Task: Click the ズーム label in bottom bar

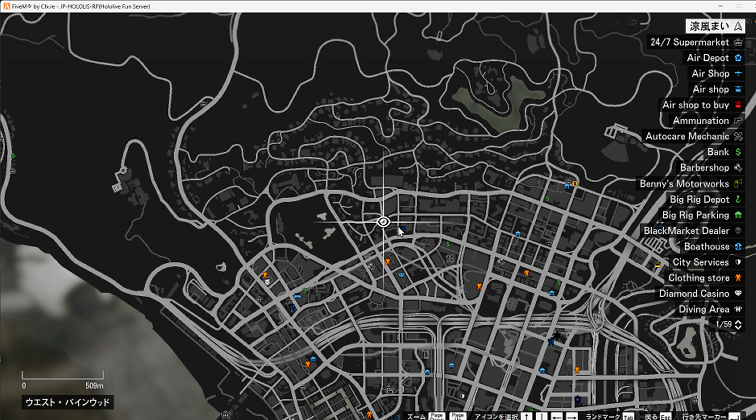Action: point(416,417)
